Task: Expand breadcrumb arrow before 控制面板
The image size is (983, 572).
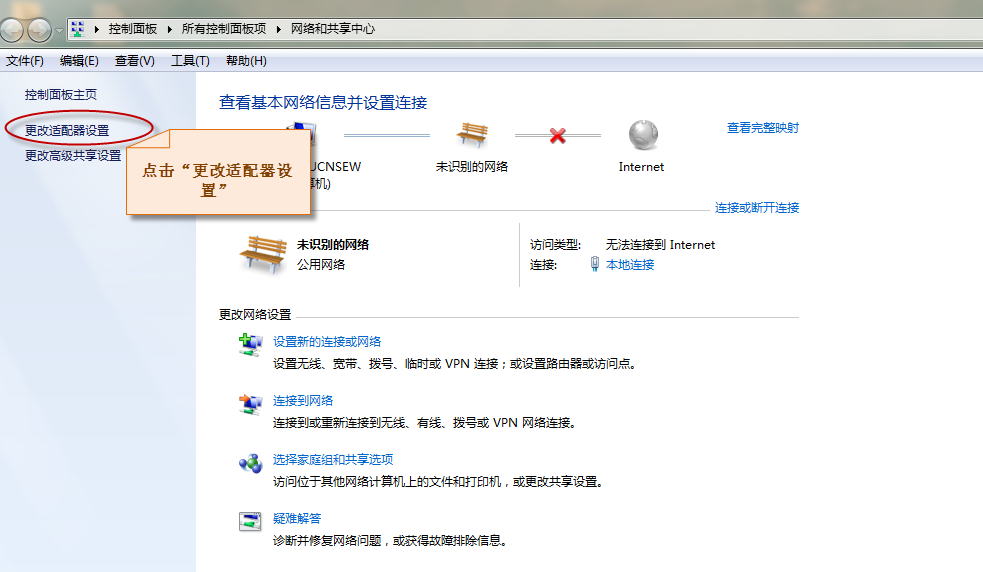Action: coord(97,29)
